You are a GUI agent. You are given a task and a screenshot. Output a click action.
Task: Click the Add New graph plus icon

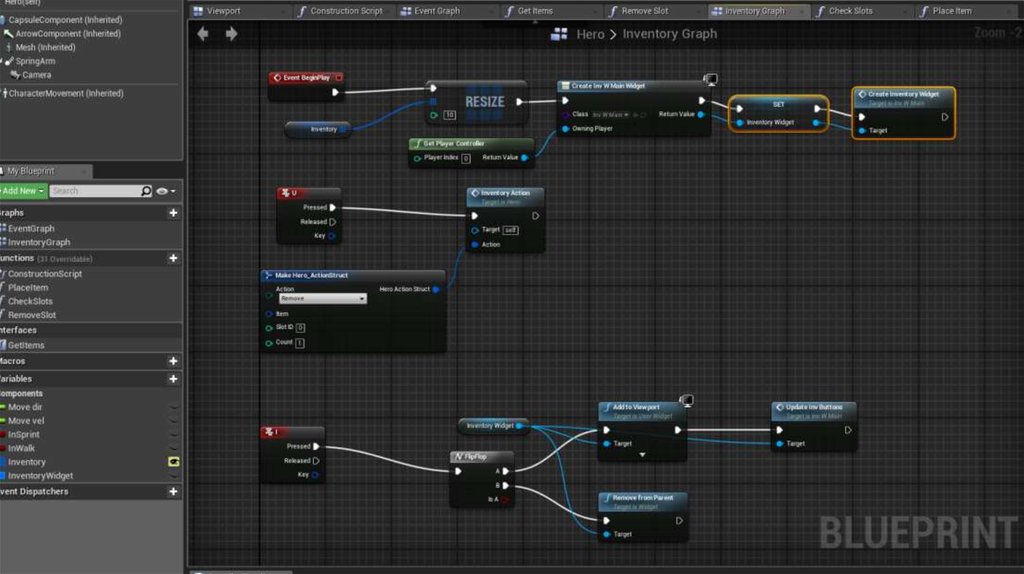[173, 213]
